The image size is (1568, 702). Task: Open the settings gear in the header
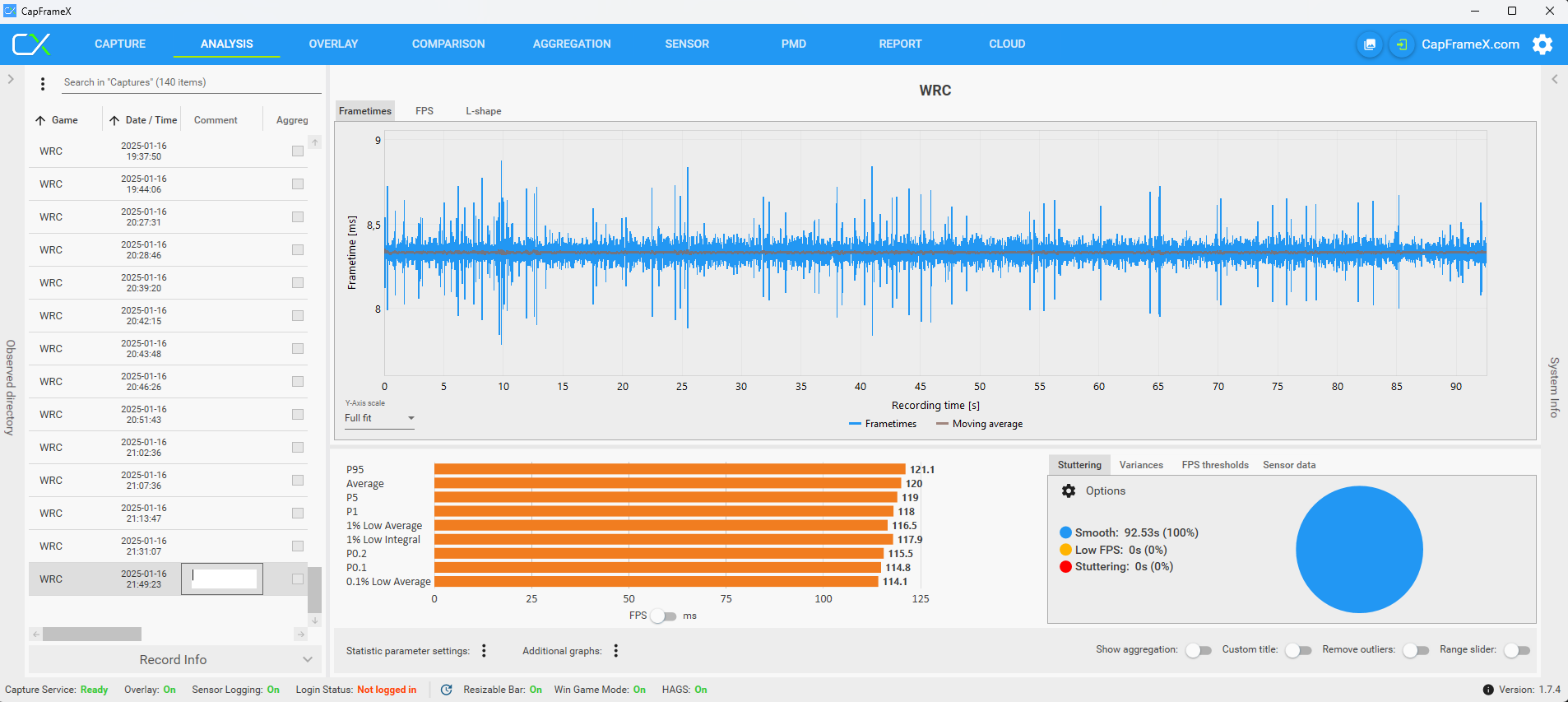(x=1542, y=44)
